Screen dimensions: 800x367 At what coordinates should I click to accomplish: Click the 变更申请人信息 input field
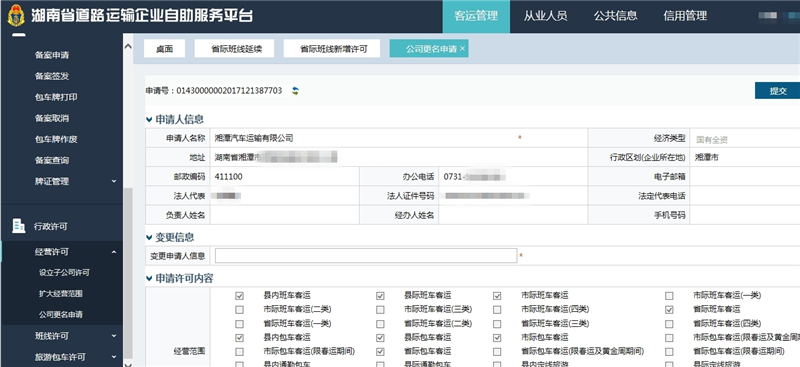(366, 256)
